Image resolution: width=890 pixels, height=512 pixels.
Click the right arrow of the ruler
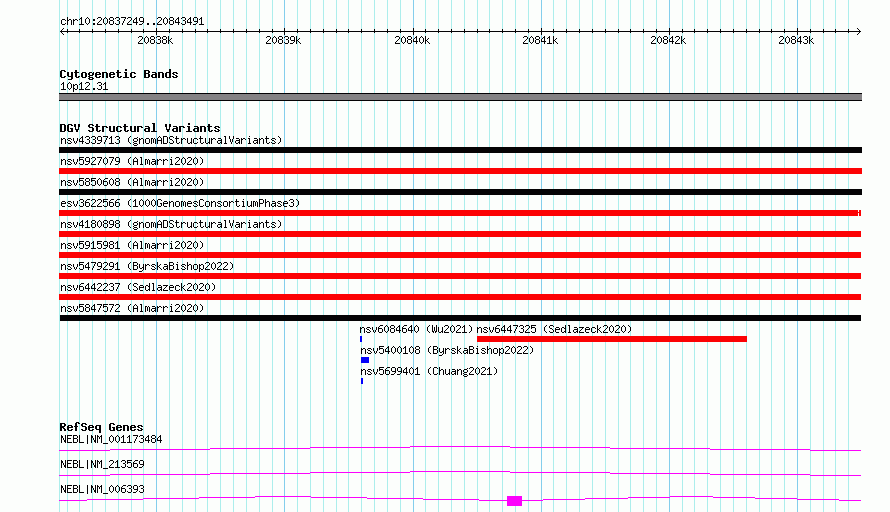pyautogui.click(x=858, y=32)
